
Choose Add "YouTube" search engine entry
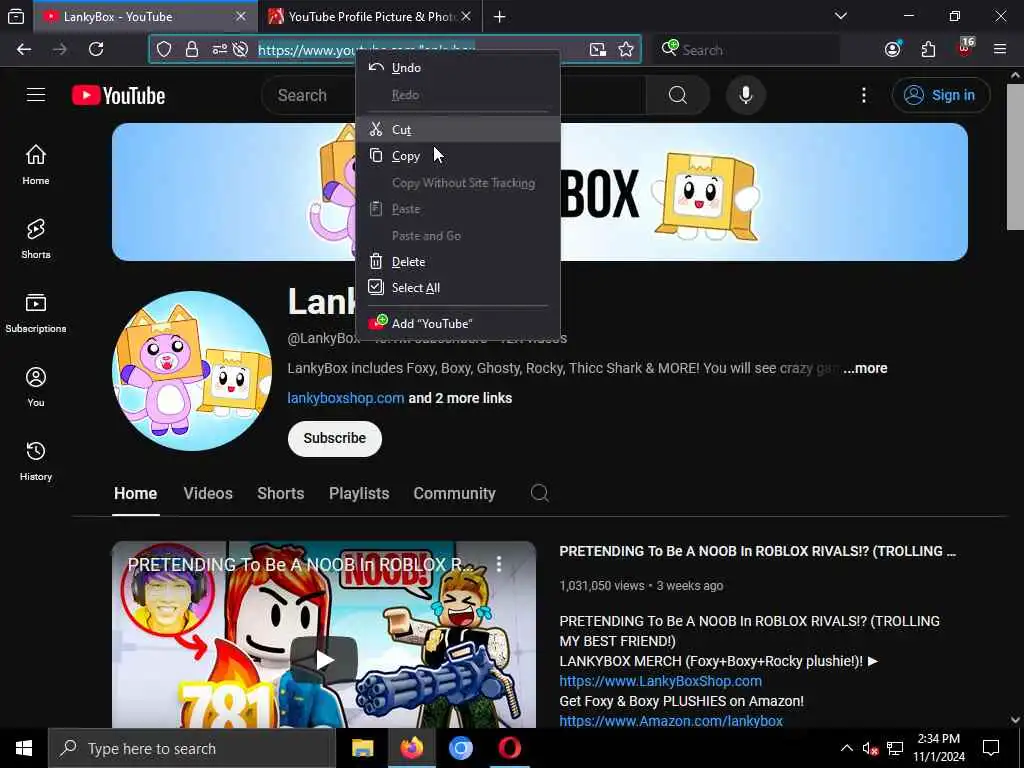[458, 323]
